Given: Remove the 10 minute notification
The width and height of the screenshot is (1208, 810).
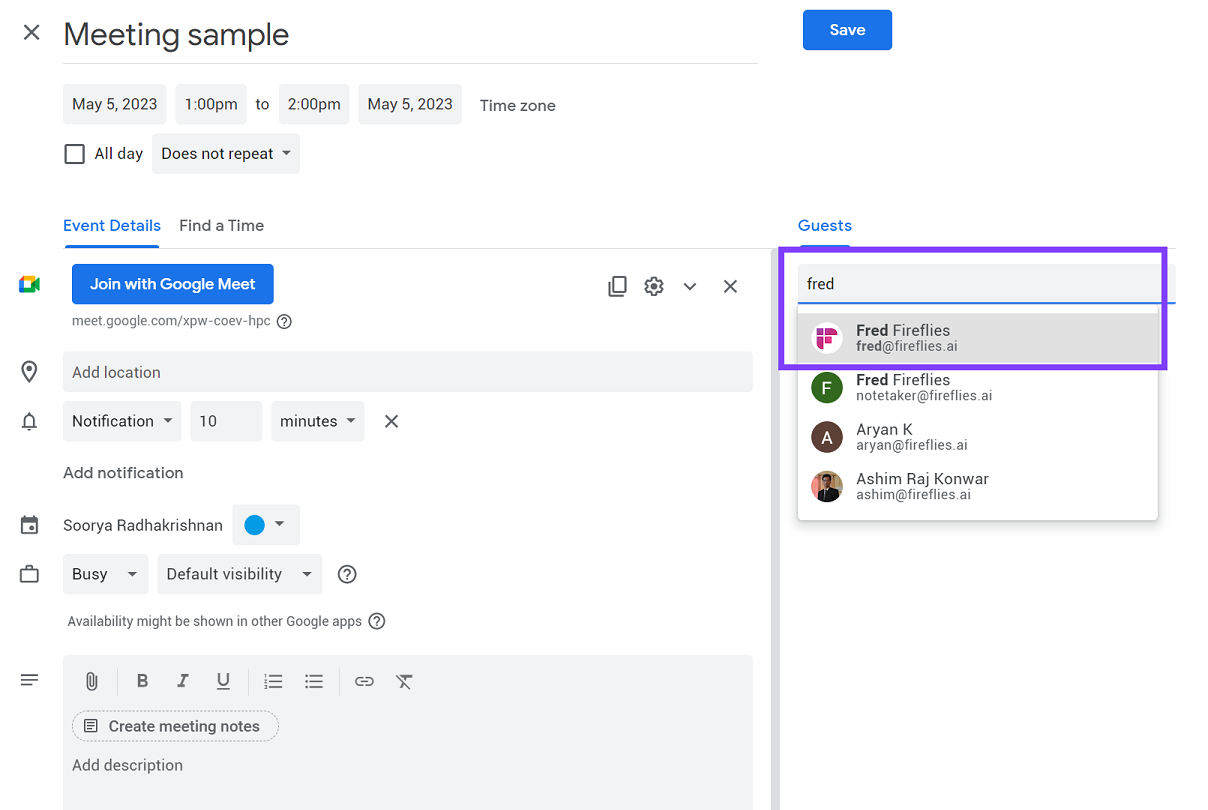Looking at the screenshot, I should tap(390, 421).
